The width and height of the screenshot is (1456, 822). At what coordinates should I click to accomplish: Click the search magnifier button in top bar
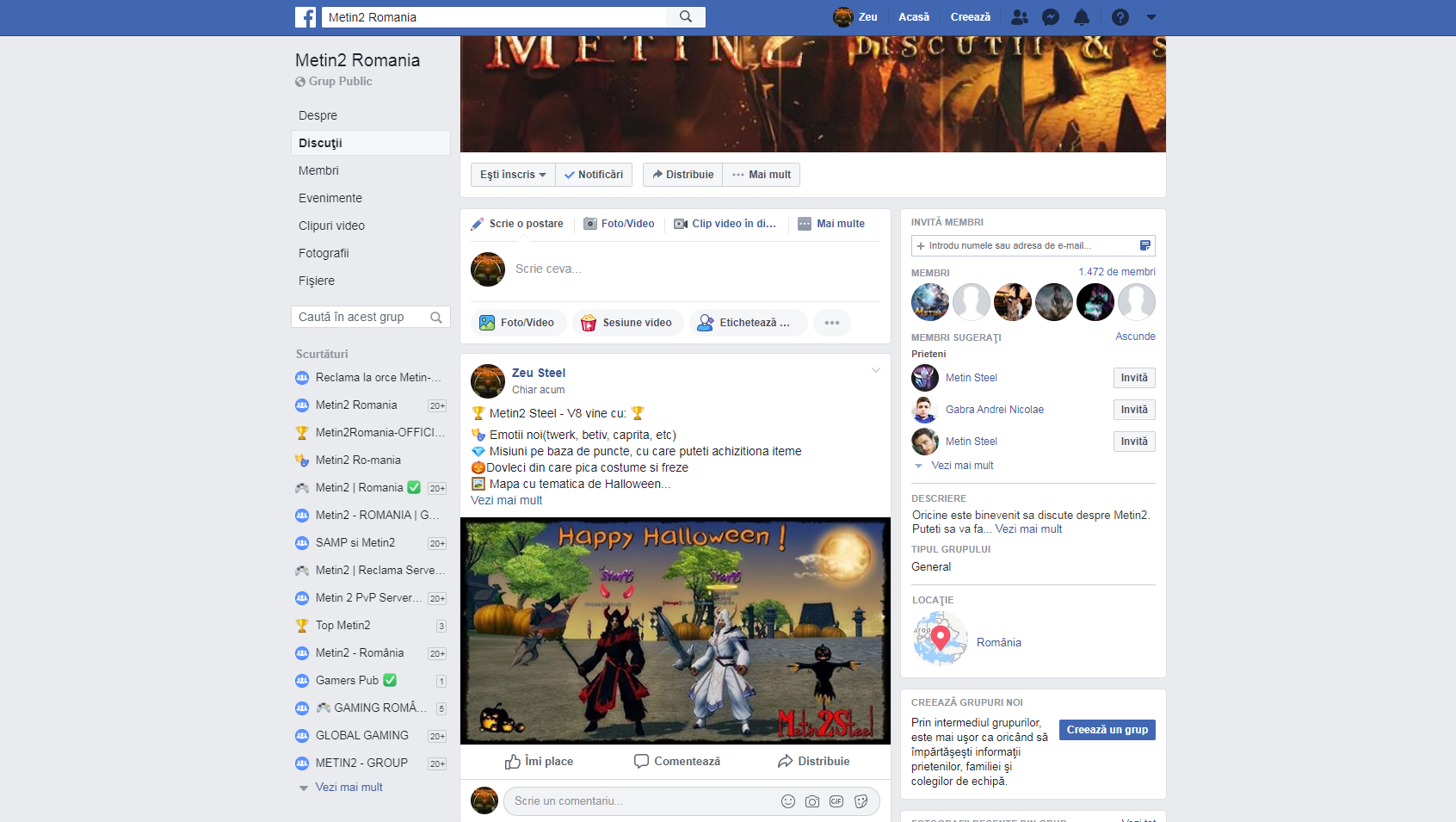[686, 17]
